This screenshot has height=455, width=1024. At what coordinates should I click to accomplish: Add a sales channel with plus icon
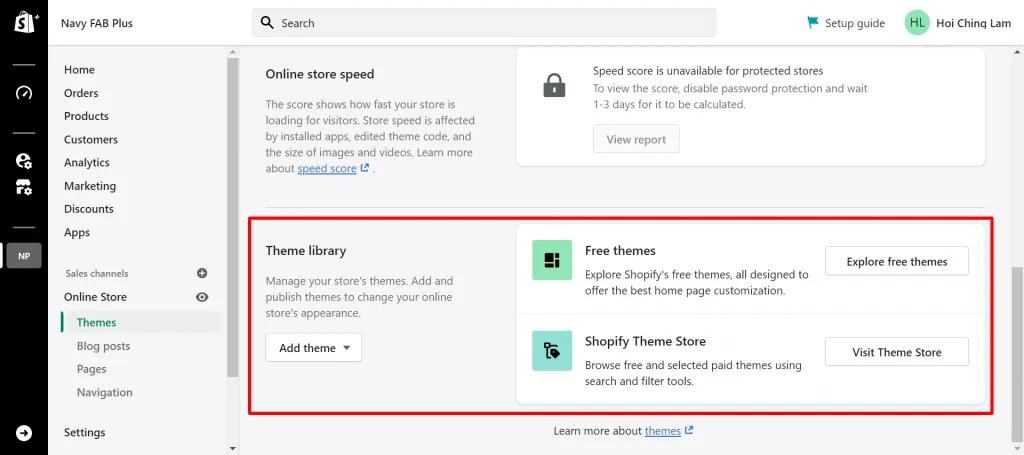(202, 273)
